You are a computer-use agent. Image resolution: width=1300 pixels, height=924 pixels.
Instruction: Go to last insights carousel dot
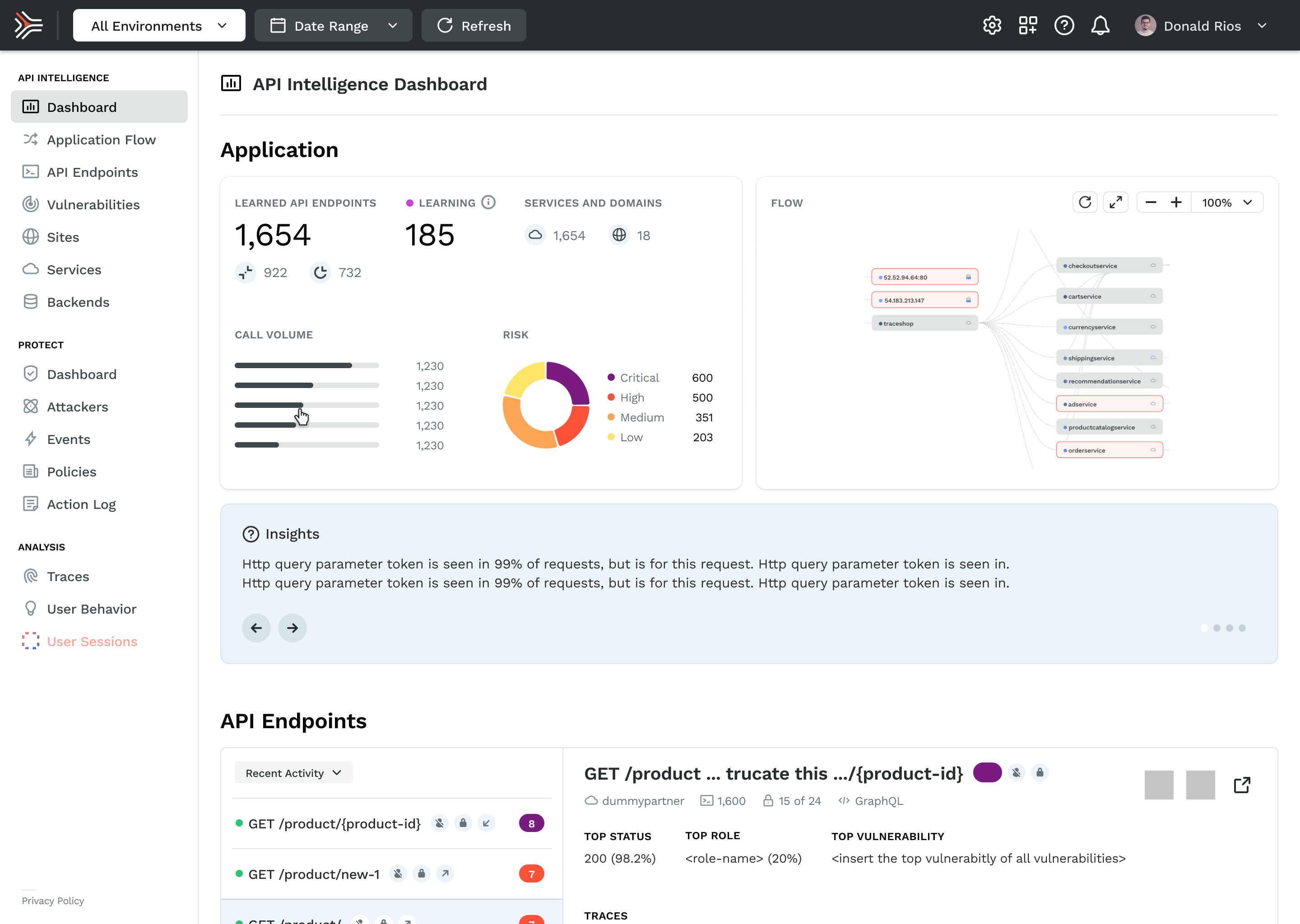[x=1242, y=628]
